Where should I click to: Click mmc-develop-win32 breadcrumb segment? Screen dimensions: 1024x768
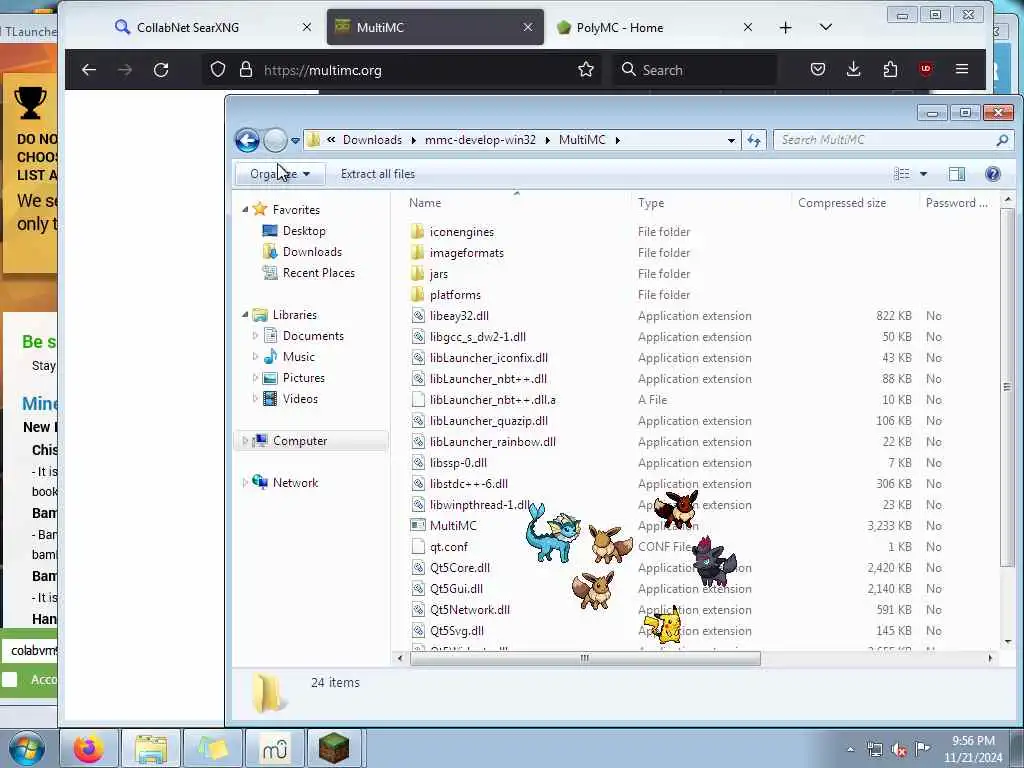pos(480,140)
